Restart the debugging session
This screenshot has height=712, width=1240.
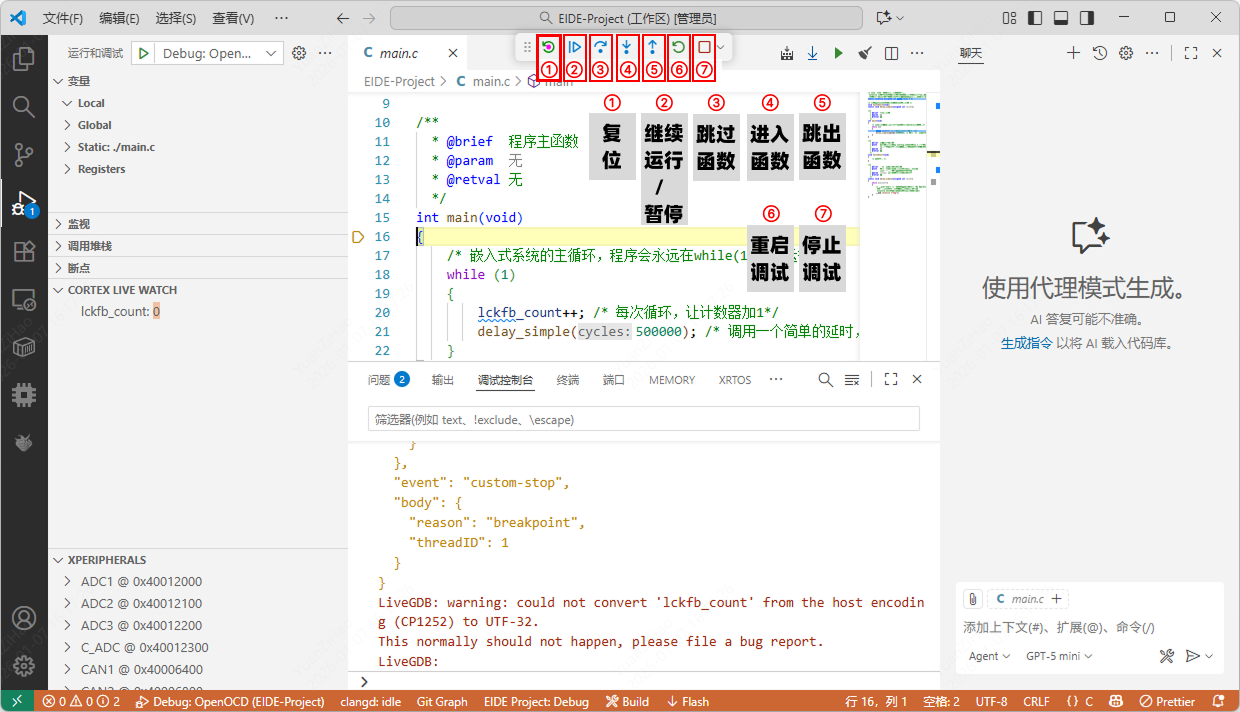coord(678,47)
